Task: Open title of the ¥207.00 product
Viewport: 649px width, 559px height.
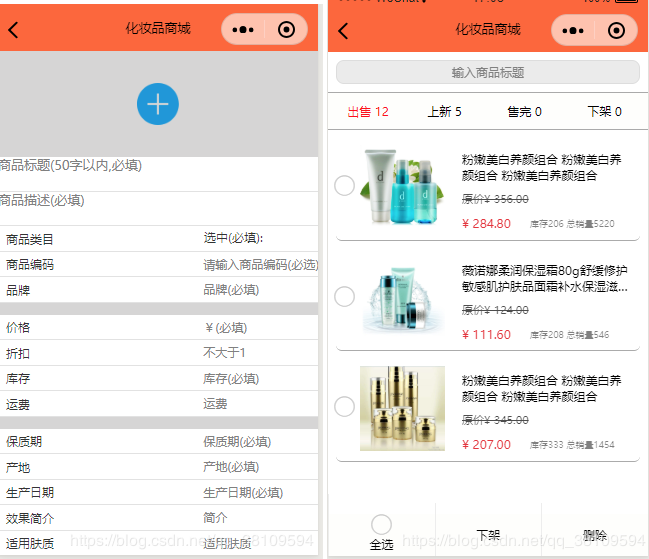Action: tap(541, 389)
